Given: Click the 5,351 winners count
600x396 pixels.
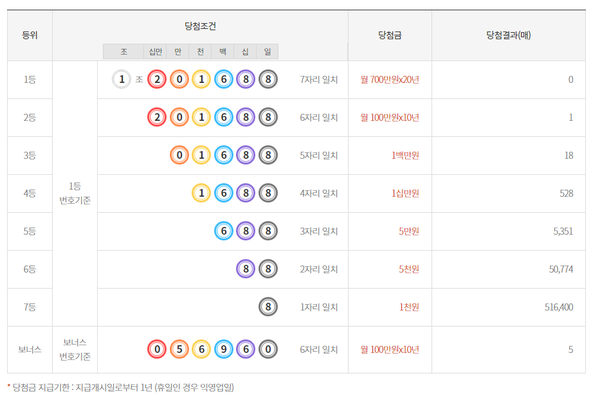Looking at the screenshot, I should (563, 231).
